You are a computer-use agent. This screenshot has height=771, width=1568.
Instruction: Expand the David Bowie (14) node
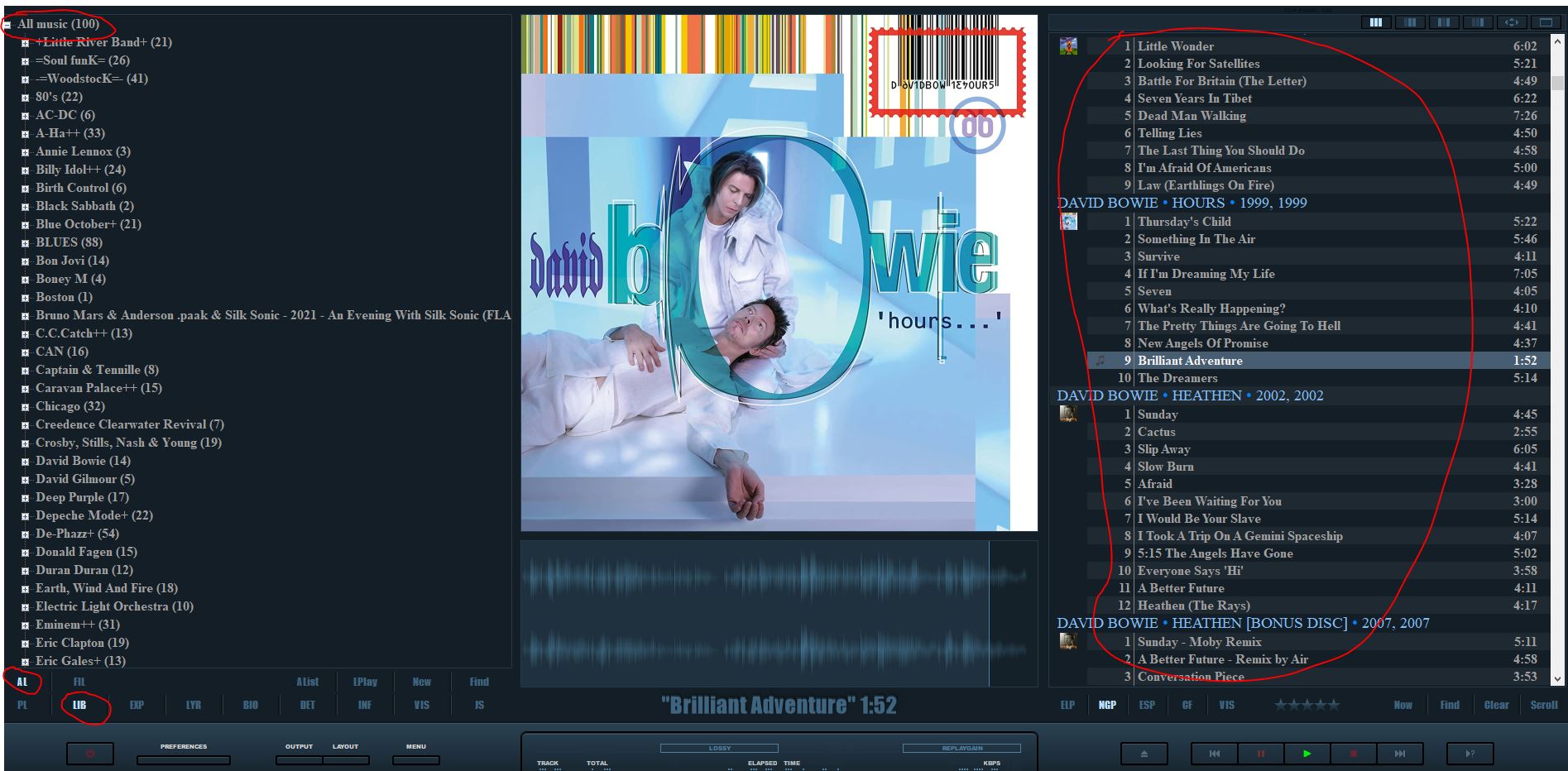25,462
